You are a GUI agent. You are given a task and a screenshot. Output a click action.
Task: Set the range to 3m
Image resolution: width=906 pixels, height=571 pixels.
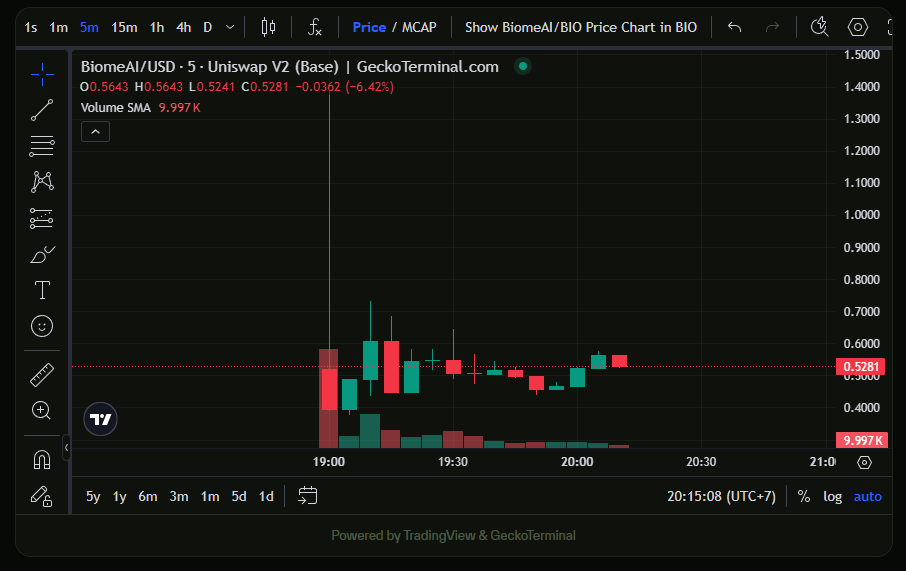click(x=179, y=496)
